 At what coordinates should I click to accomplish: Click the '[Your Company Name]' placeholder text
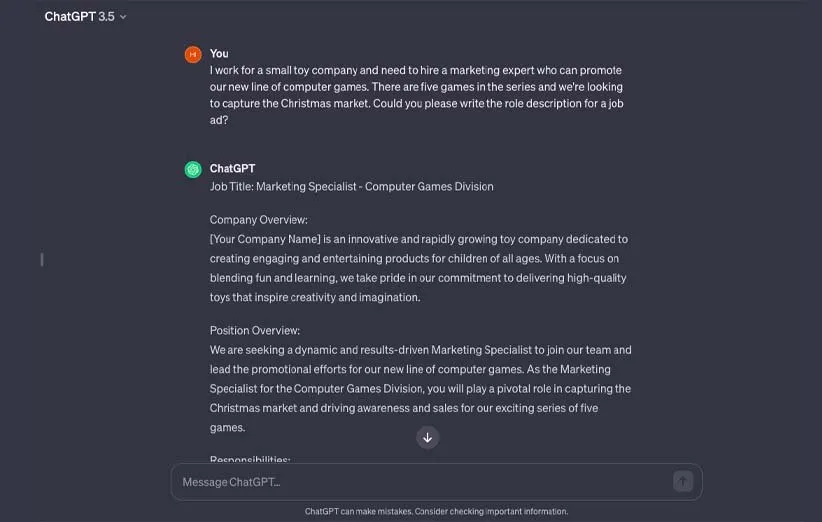[x=264, y=240]
